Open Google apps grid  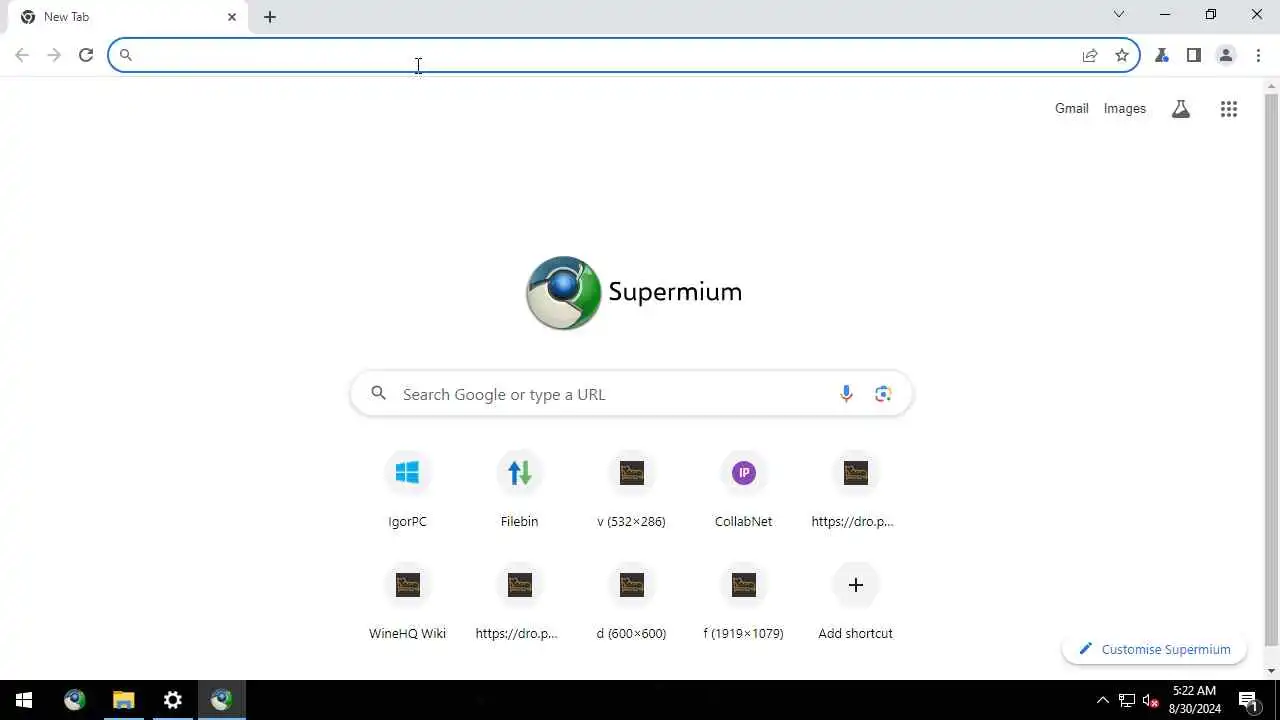[1229, 109]
